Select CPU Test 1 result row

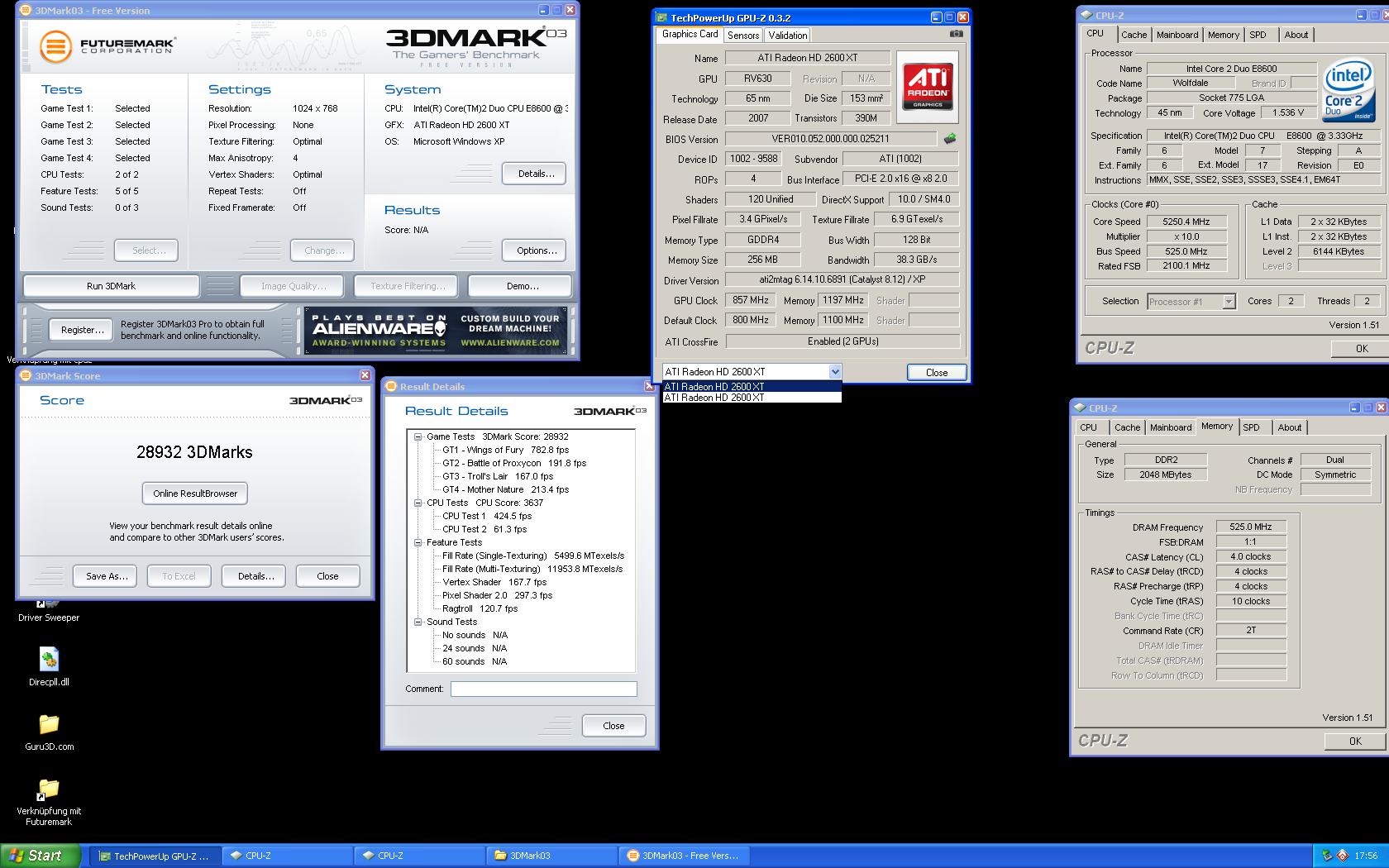[487, 516]
